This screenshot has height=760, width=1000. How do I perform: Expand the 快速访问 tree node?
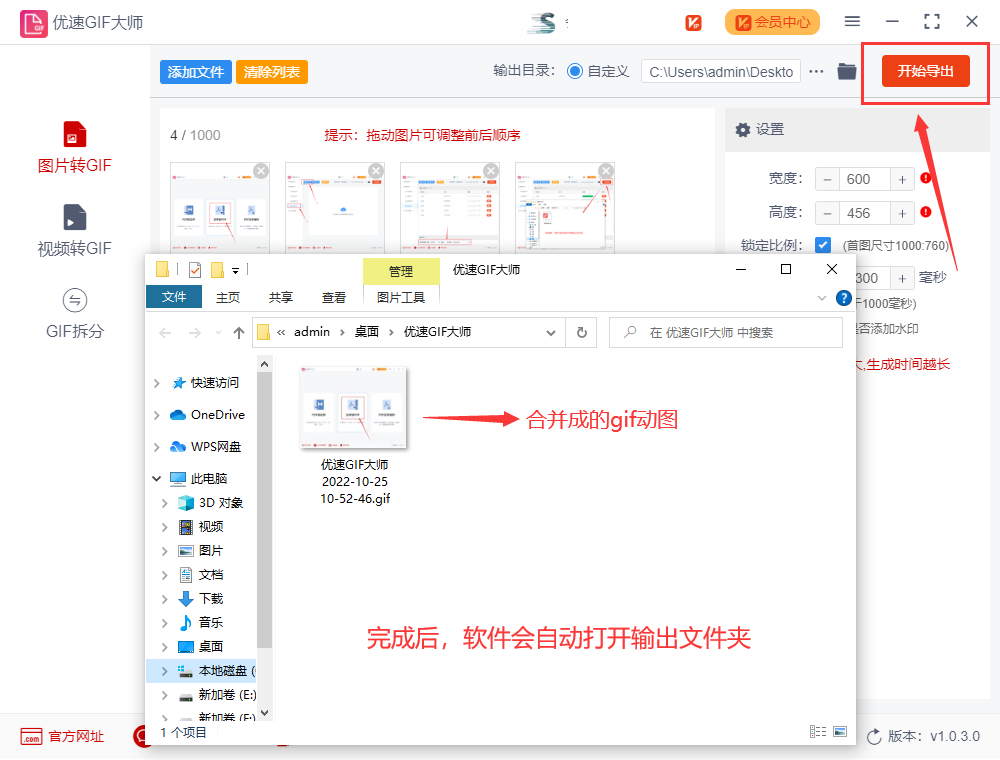point(157,383)
